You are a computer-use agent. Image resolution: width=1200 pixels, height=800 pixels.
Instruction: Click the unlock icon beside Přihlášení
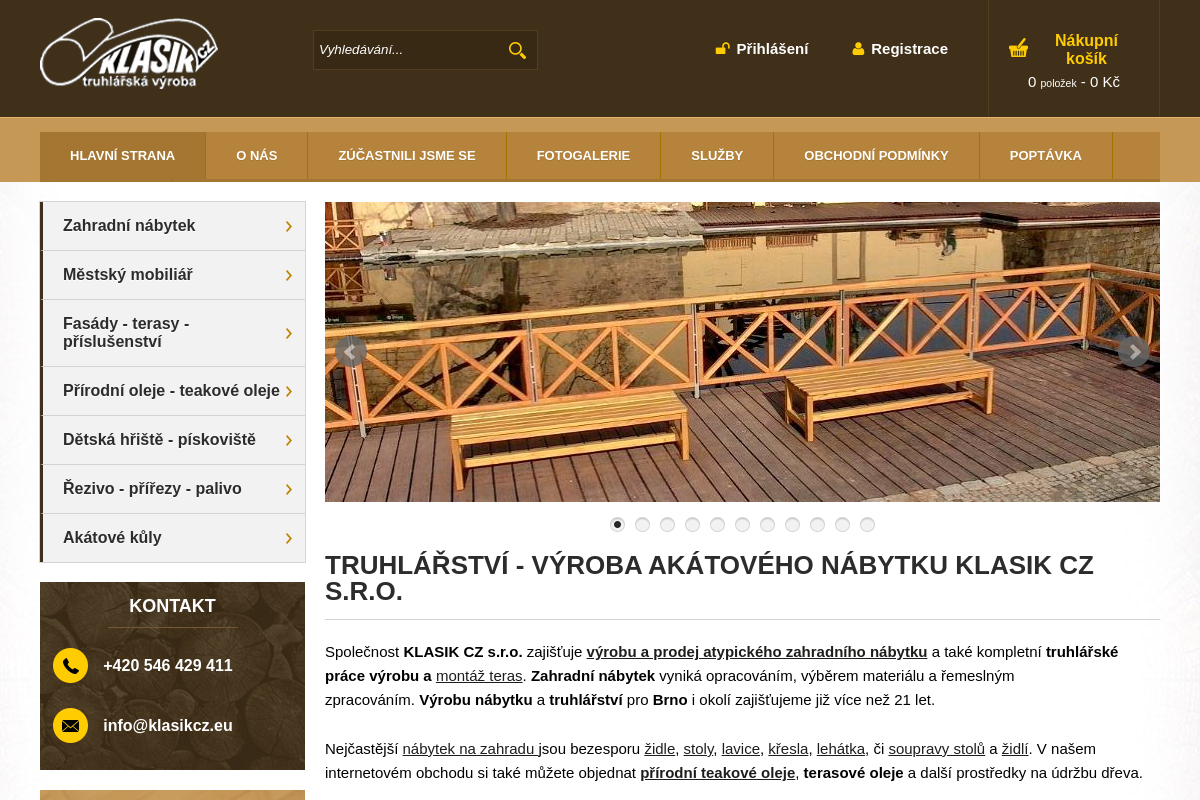722,48
